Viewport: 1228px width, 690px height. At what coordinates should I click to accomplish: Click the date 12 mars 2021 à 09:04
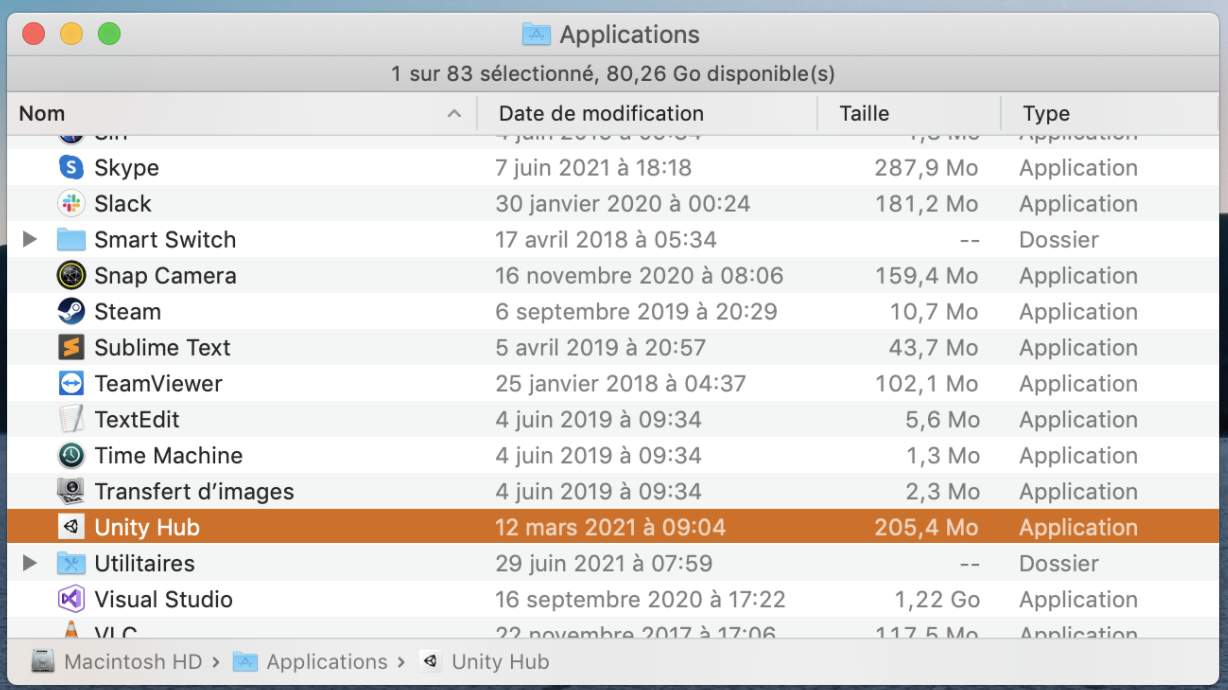coord(611,528)
